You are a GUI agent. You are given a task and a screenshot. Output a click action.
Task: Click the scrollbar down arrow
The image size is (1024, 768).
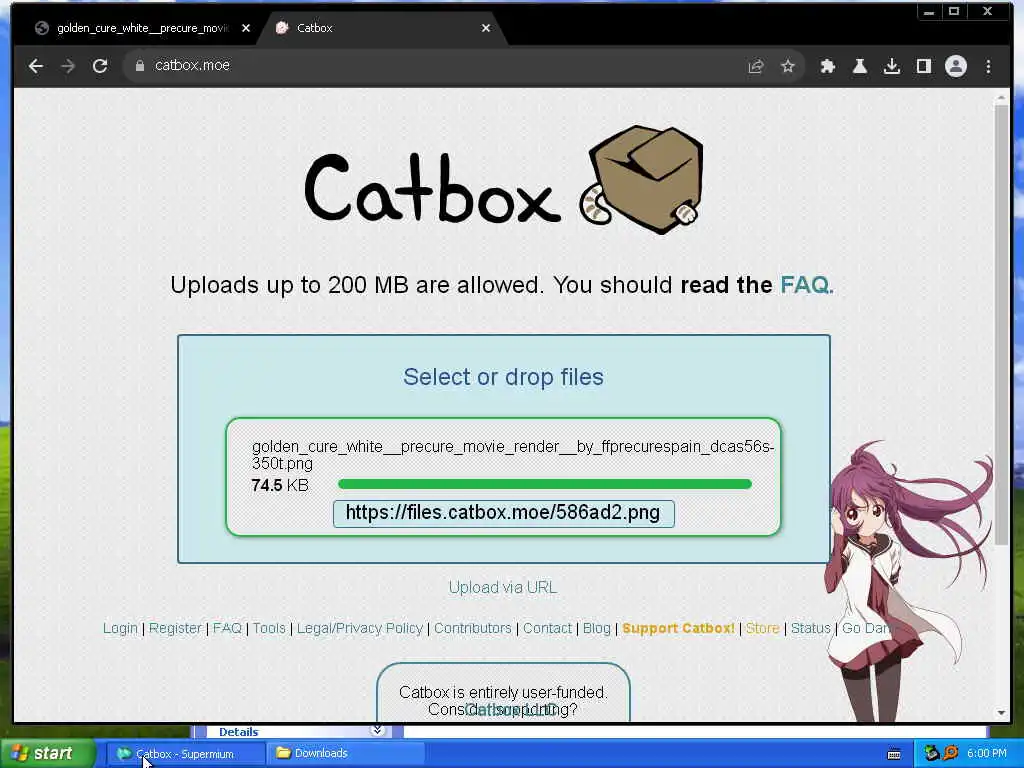[x=1002, y=712]
